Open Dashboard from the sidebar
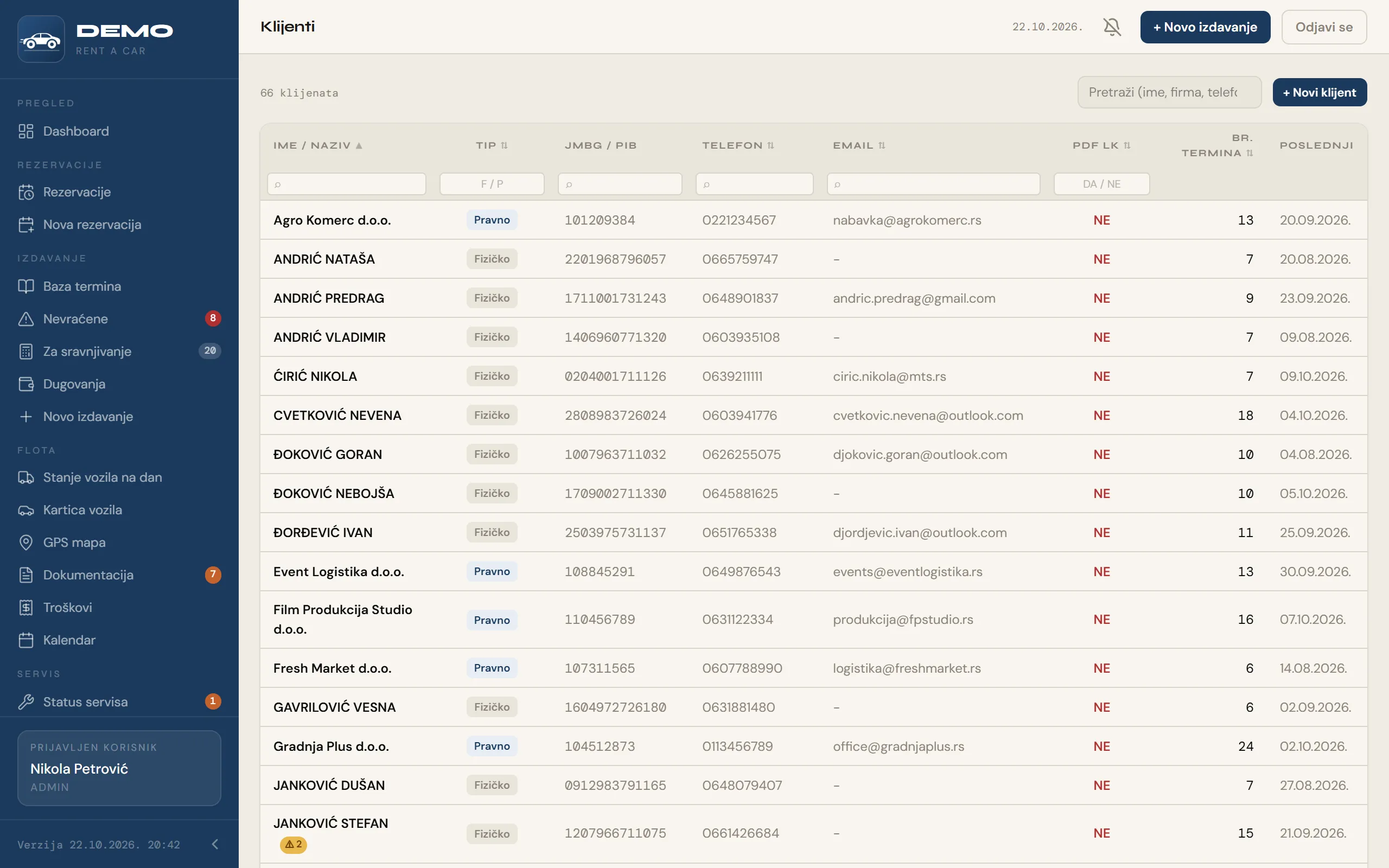 (x=119, y=131)
